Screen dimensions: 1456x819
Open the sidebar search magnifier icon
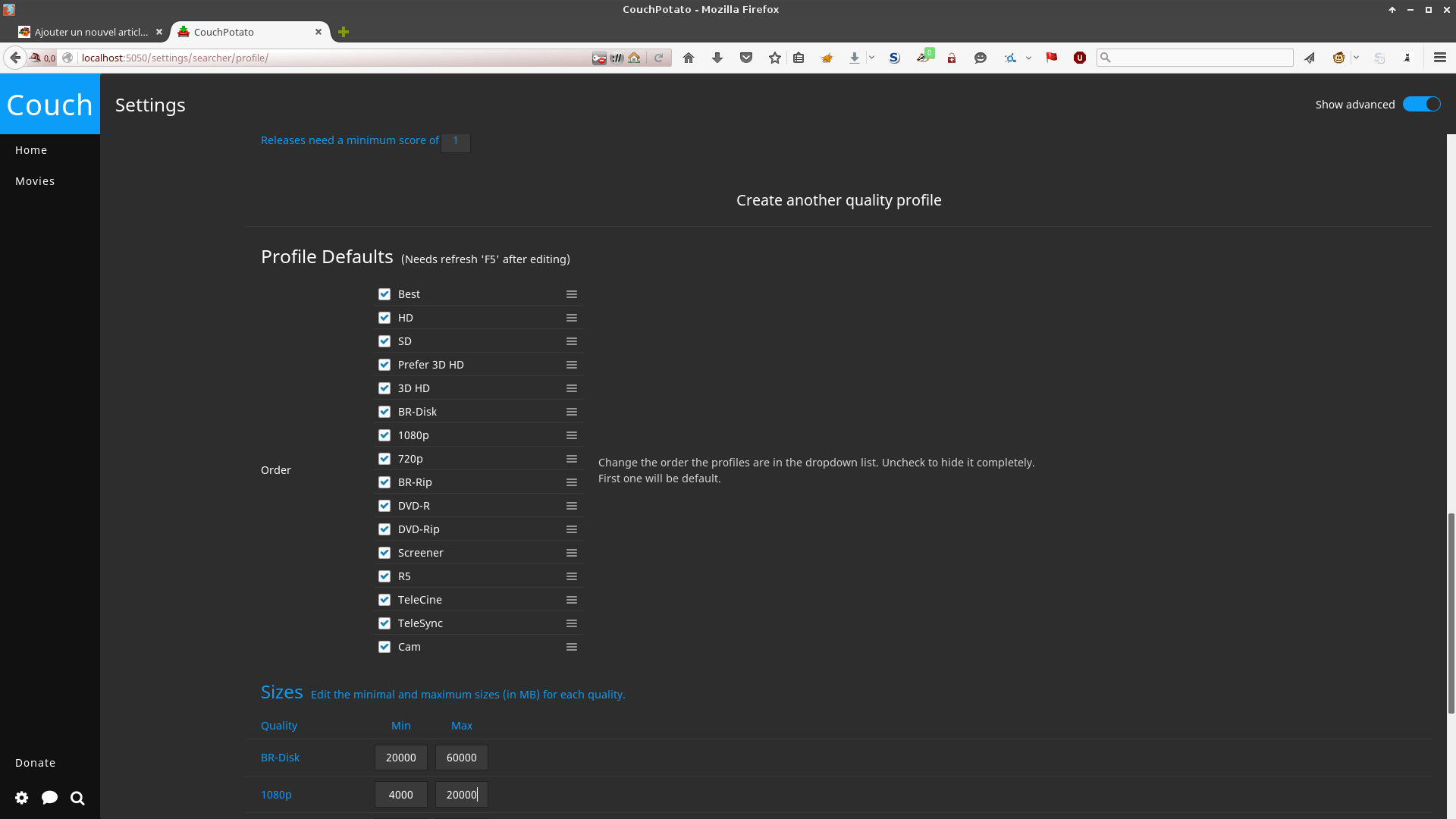tap(77, 798)
